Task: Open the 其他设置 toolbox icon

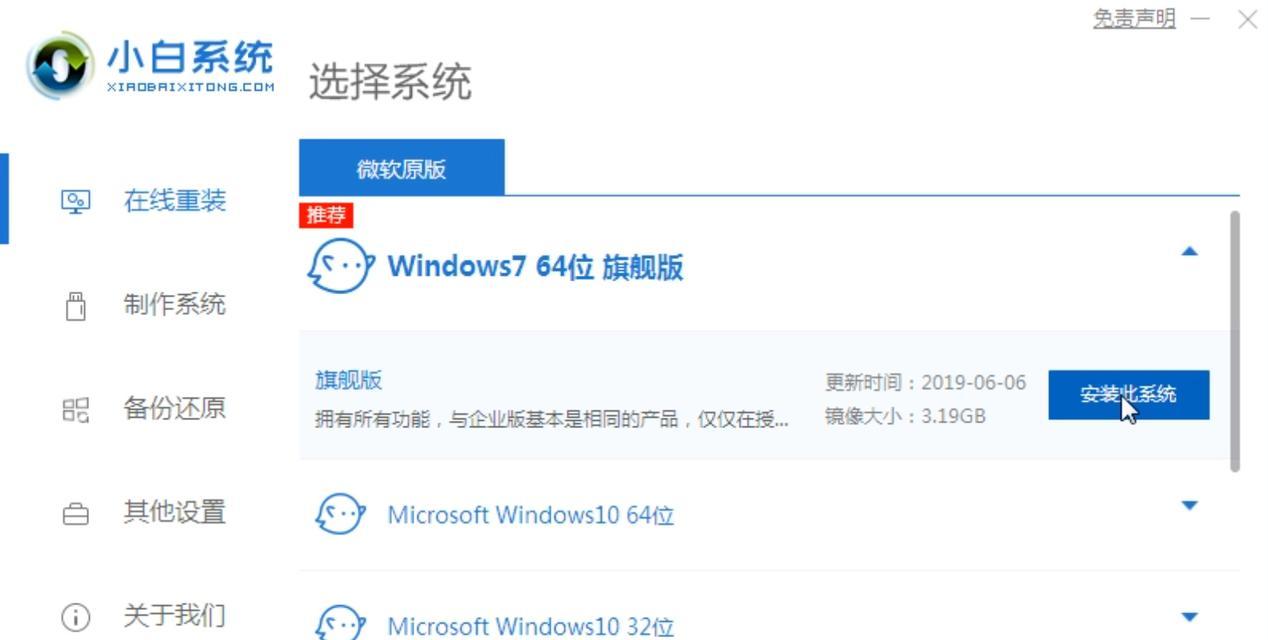Action: (76, 514)
